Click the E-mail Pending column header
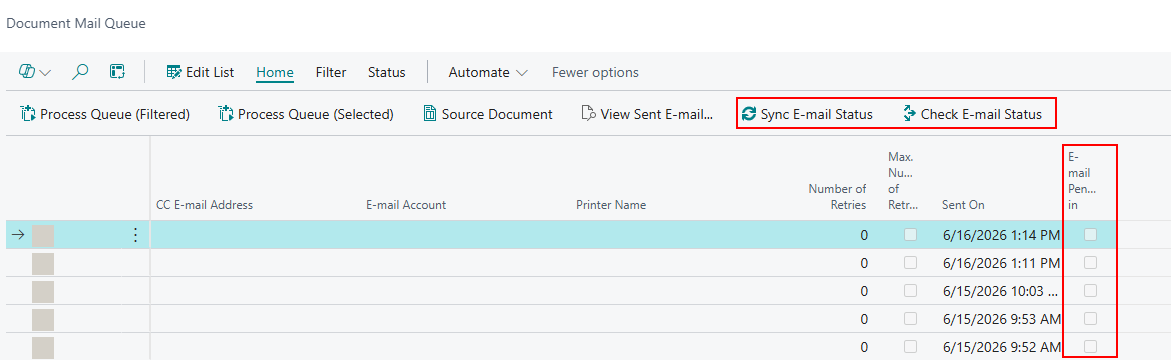1171x360 pixels. point(1082,181)
